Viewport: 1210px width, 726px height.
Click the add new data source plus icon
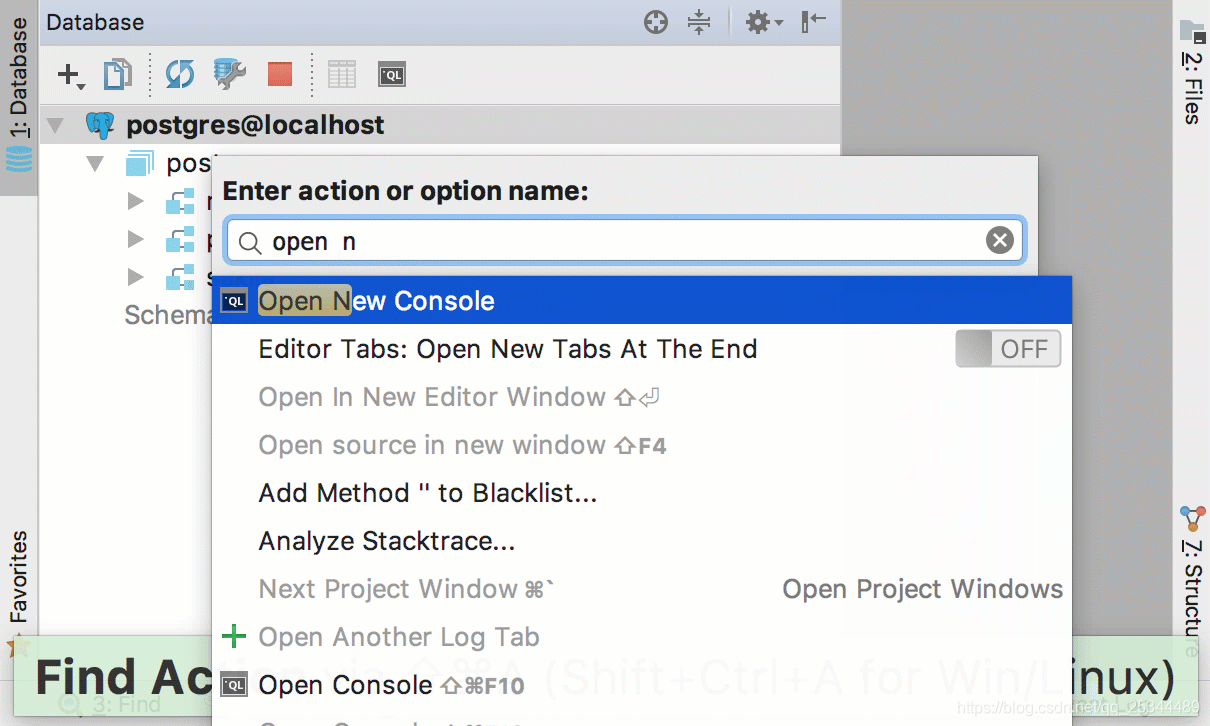[x=69, y=74]
